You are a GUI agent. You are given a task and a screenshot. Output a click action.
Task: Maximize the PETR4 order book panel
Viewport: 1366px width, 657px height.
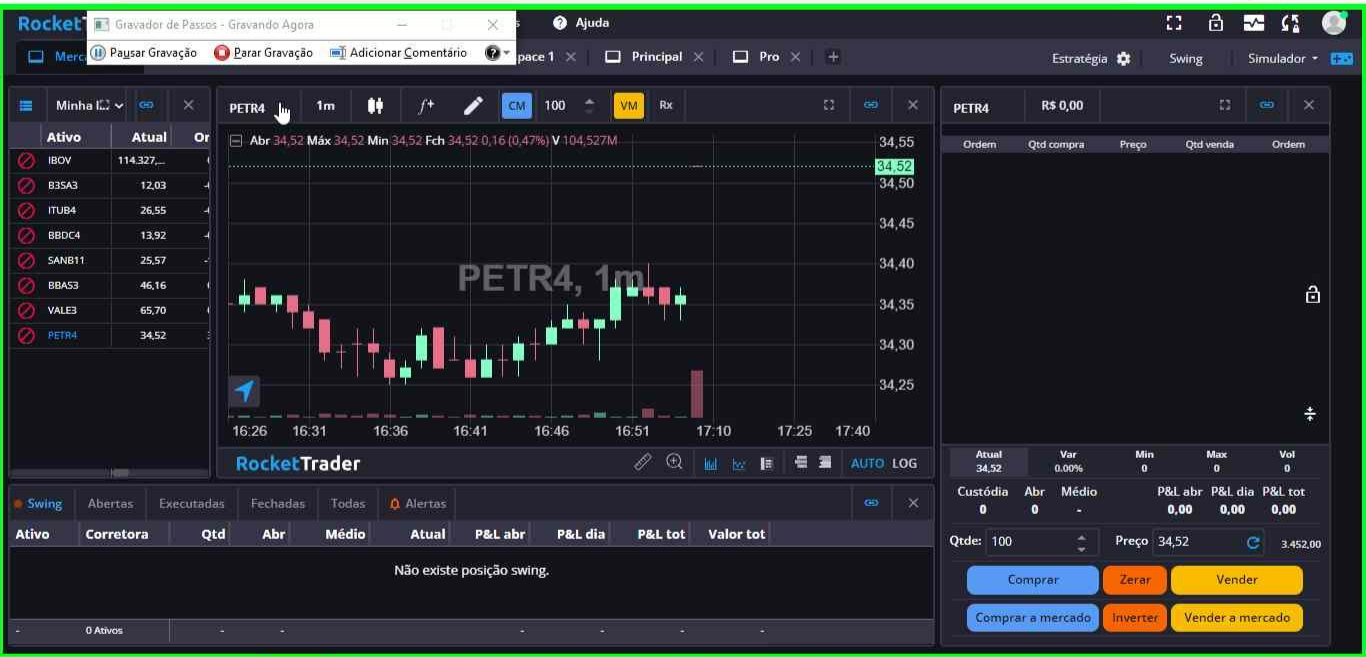tap(1225, 105)
